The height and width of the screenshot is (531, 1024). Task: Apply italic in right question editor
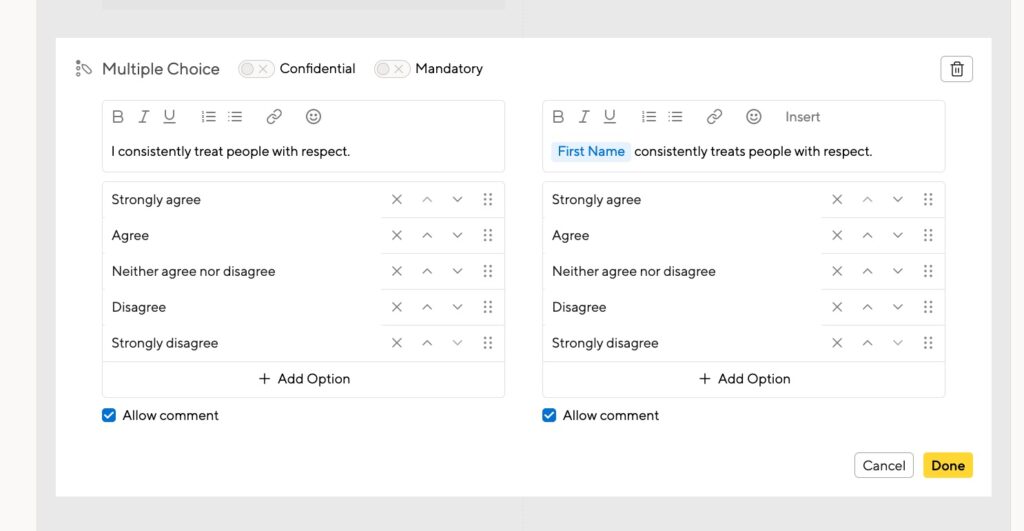pos(583,117)
